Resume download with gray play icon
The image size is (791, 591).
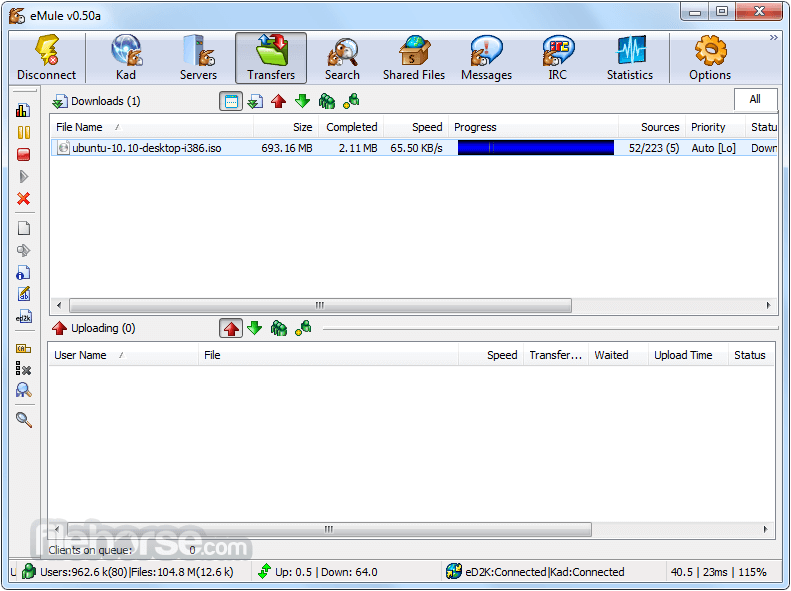[23, 176]
